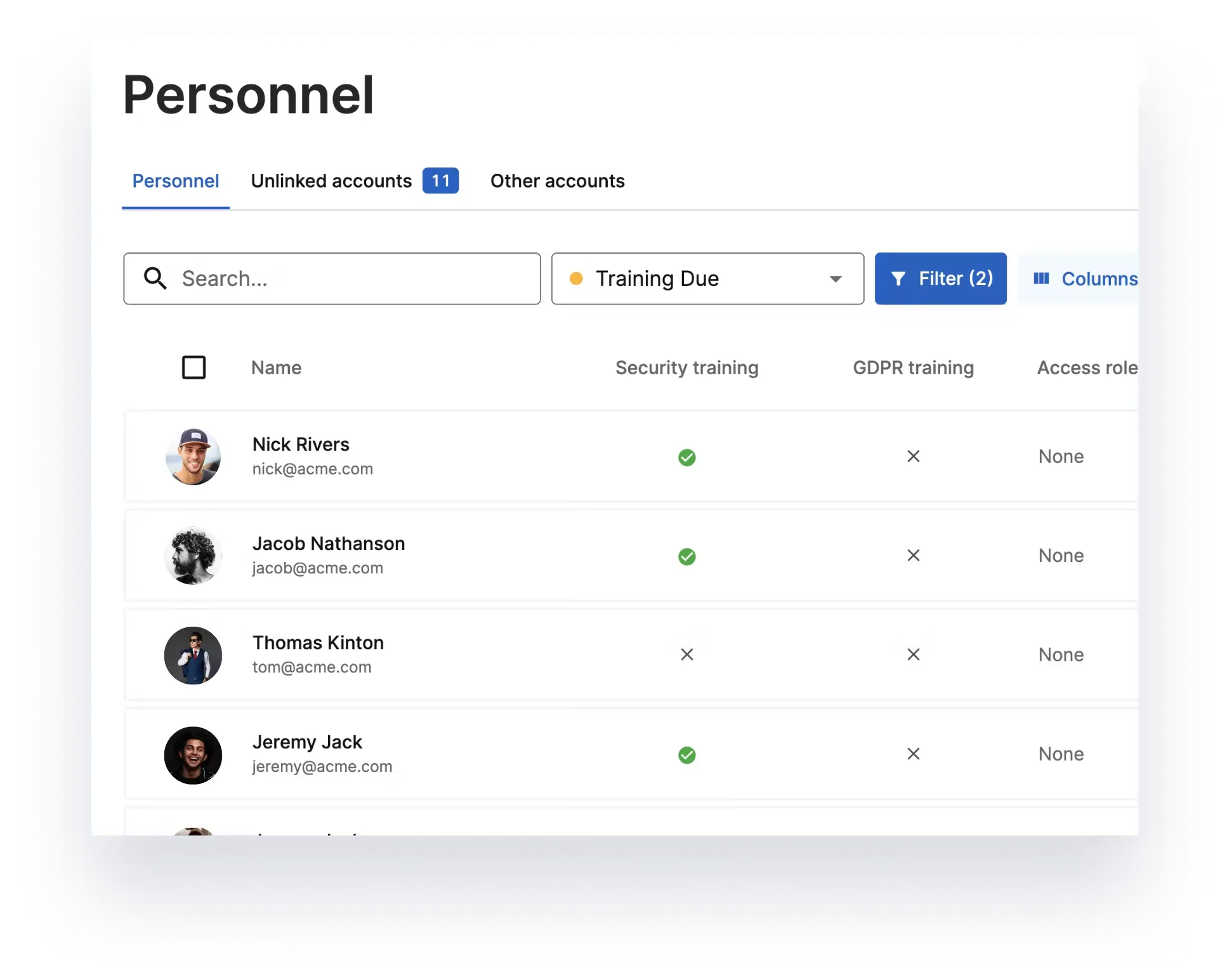Click the unlinked accounts badge showing 11
Viewport: 1227px width, 980px height.
click(440, 181)
